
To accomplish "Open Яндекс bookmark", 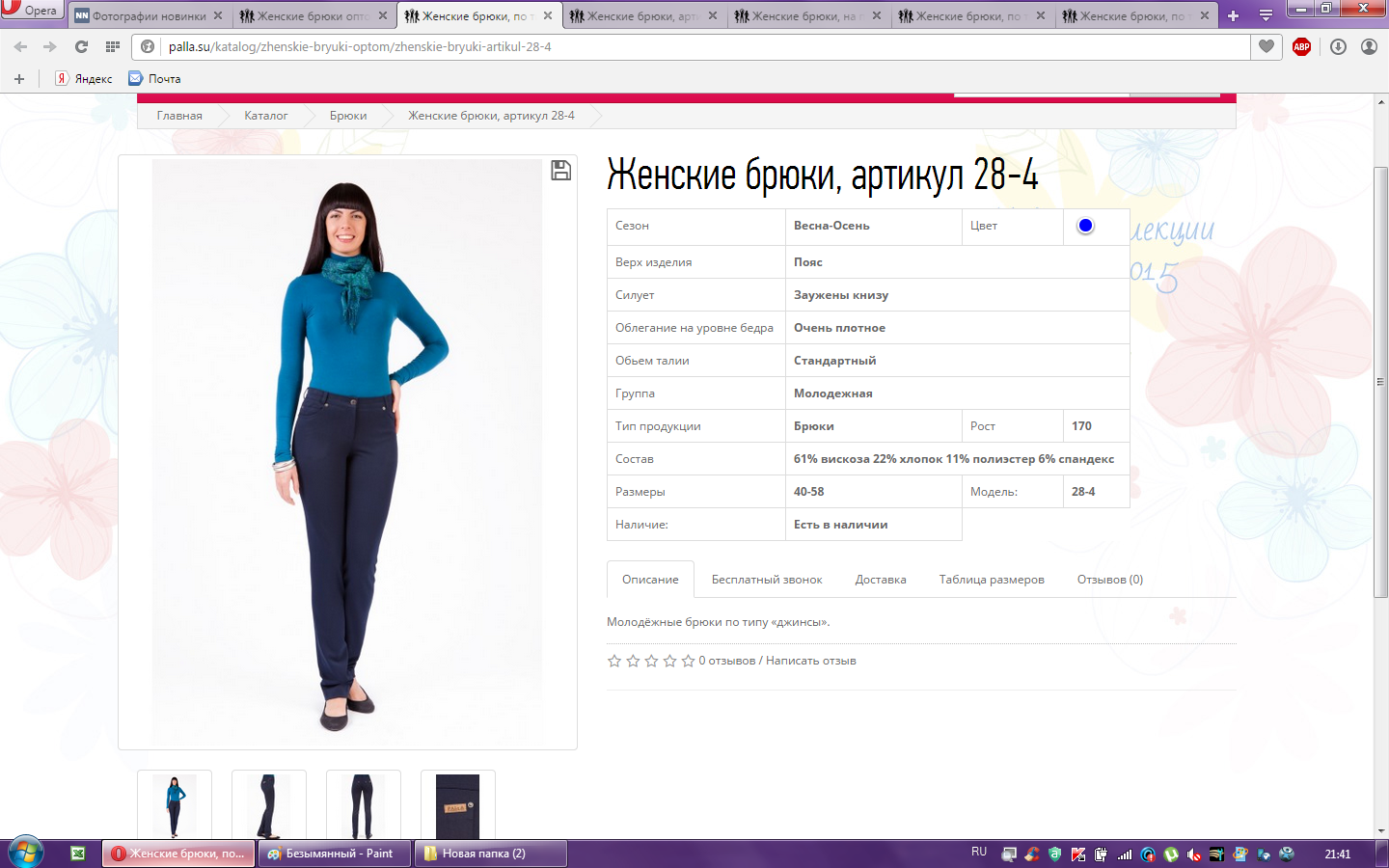I will pos(84,79).
